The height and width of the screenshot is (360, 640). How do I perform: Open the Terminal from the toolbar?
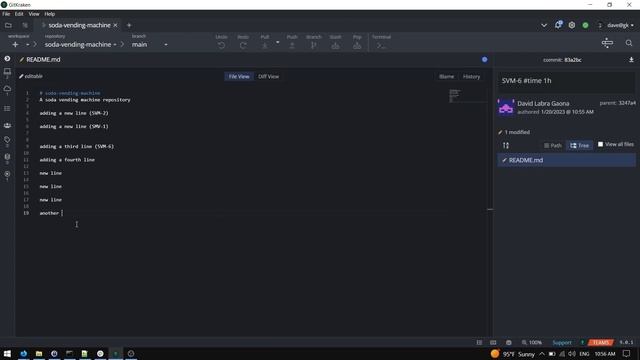pos(381,42)
